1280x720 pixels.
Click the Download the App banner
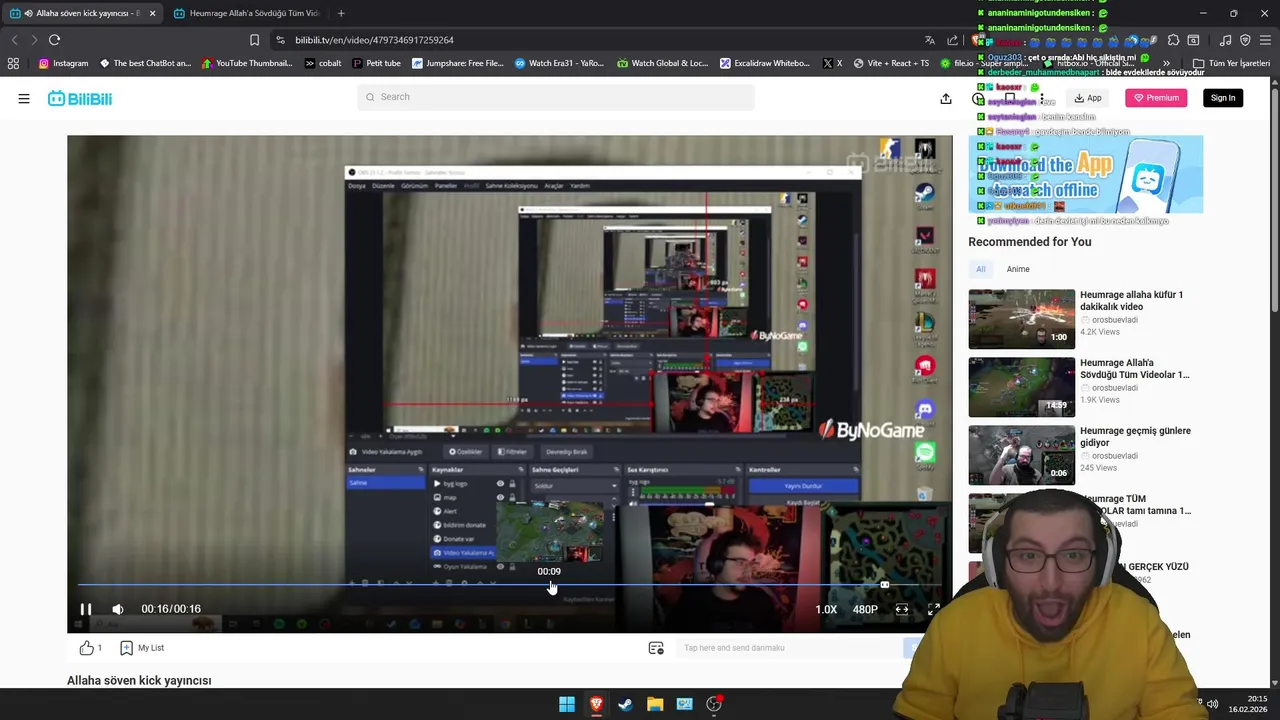click(x=1085, y=174)
